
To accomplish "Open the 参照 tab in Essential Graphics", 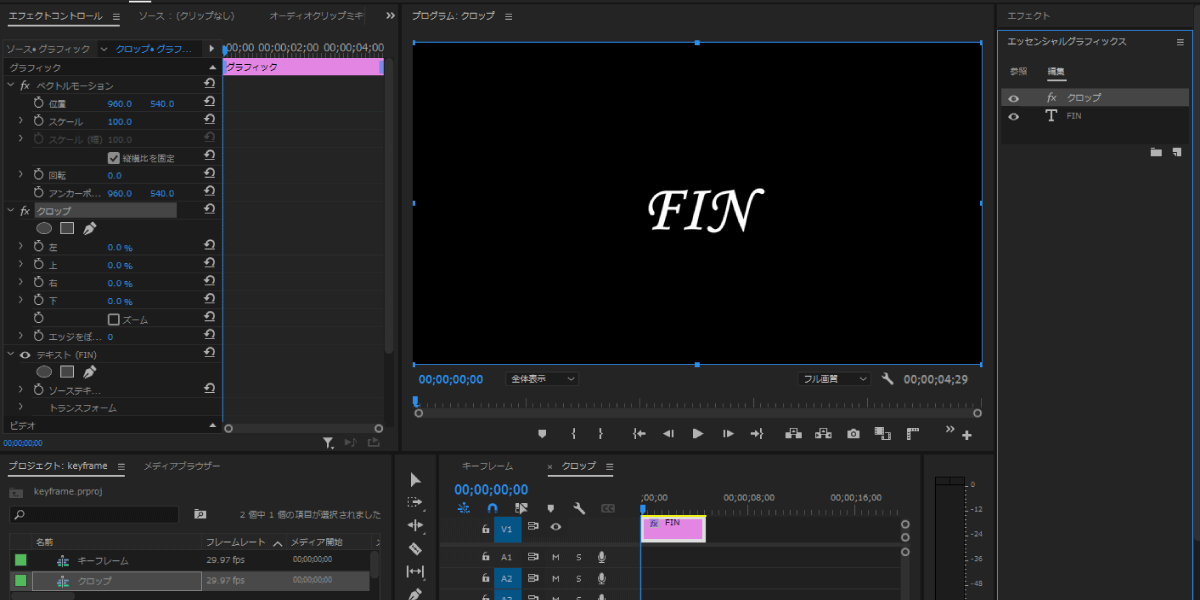I will [1018, 72].
